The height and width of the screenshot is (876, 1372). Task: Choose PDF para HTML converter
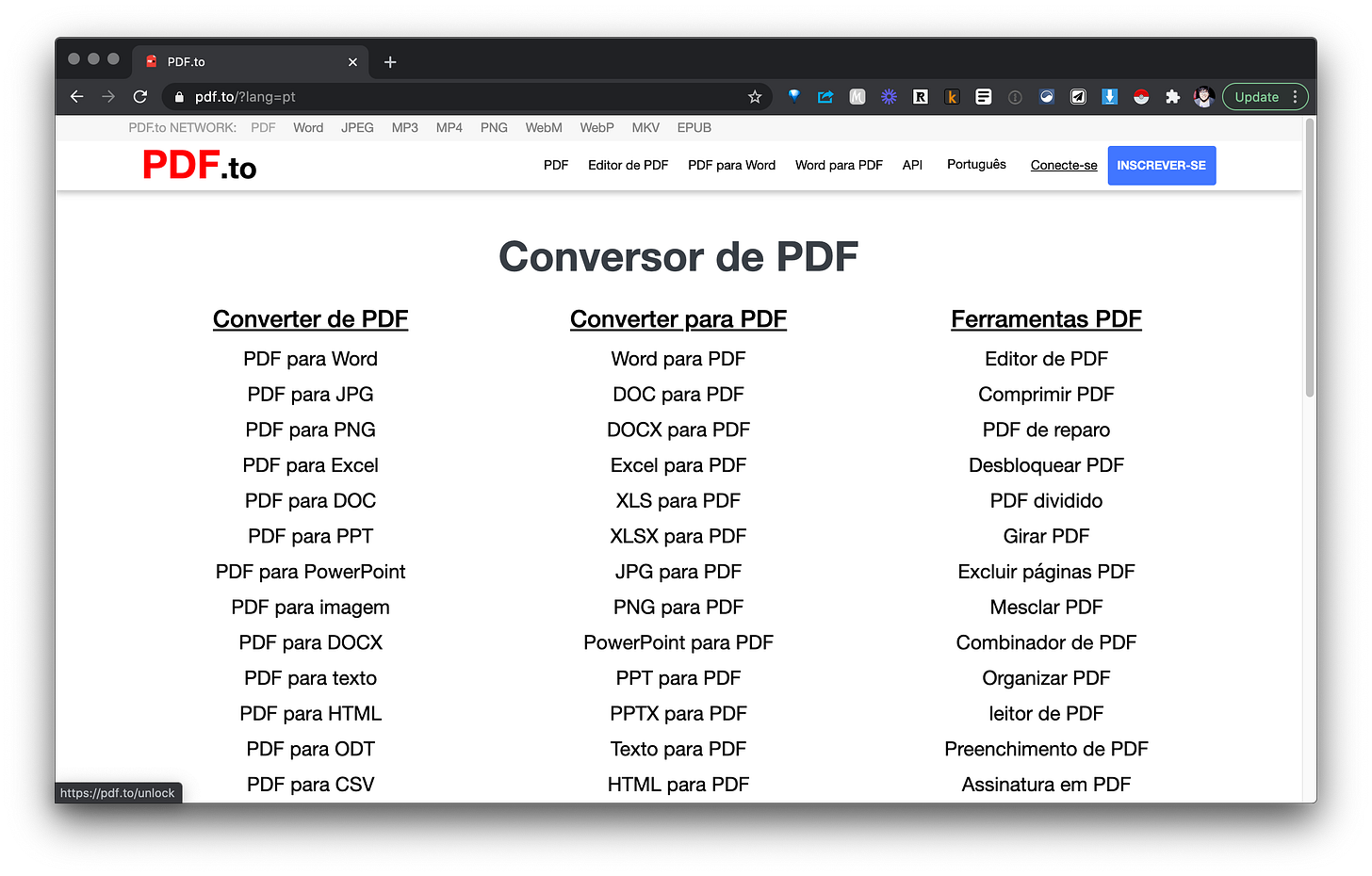[x=311, y=714]
